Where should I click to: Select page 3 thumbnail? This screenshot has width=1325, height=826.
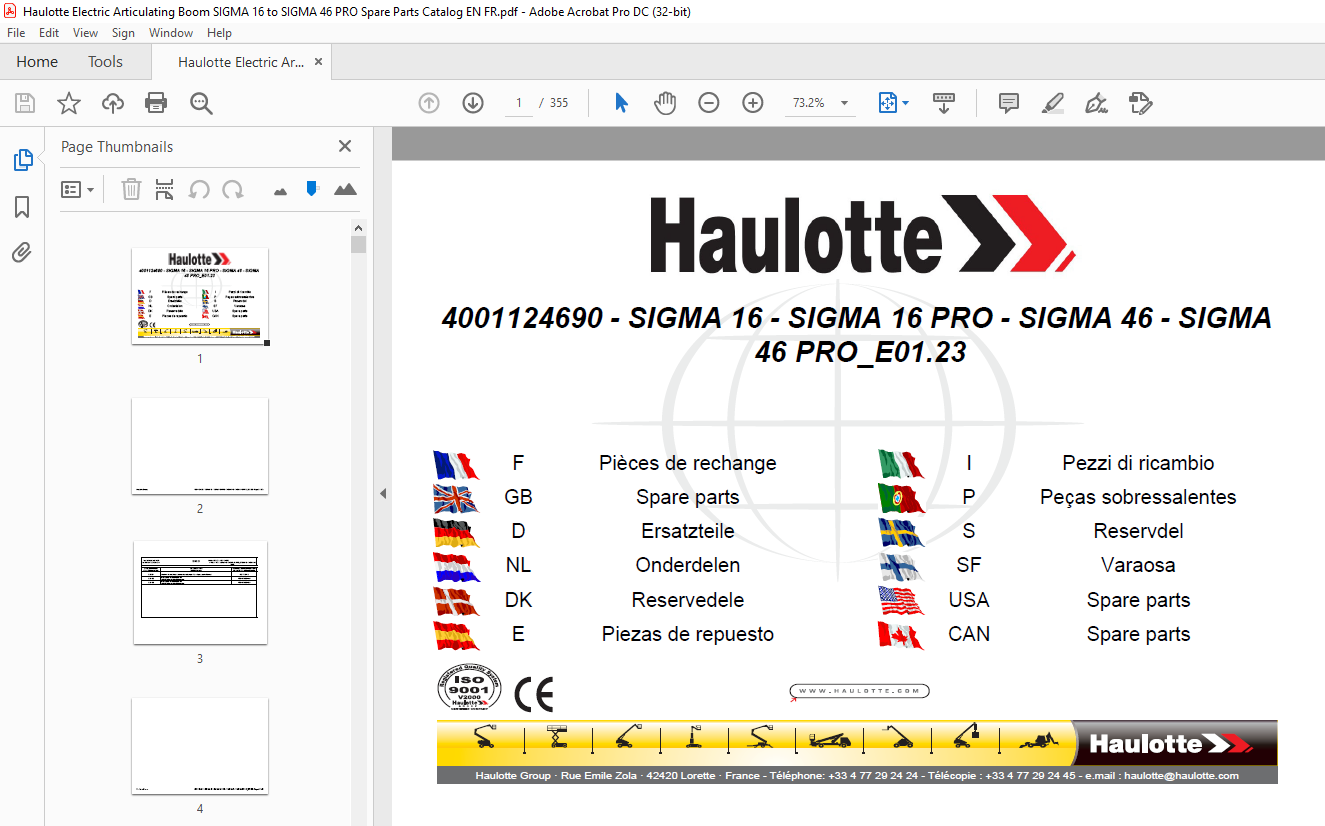click(200, 593)
